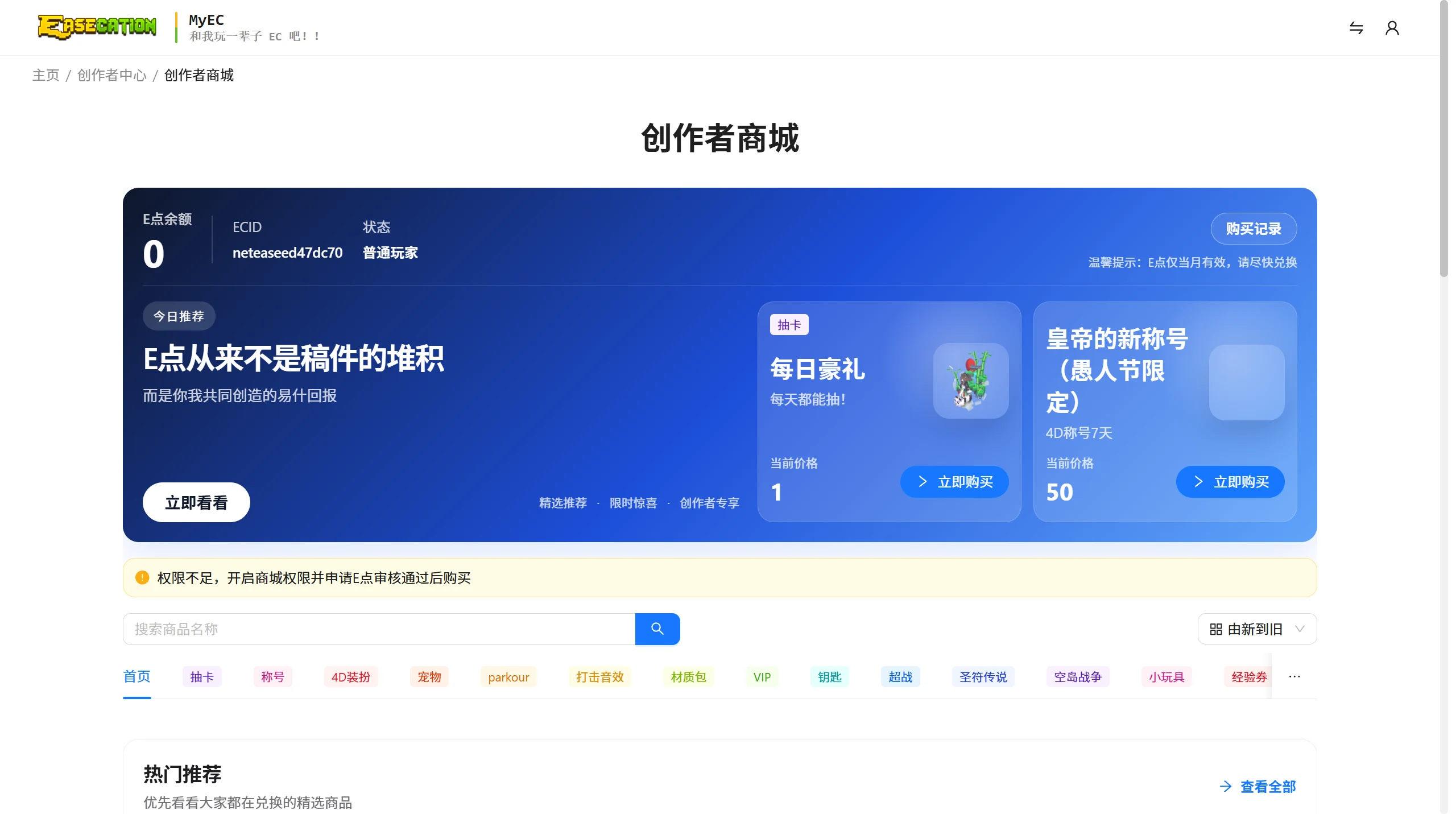Click the 创作者专享 text

pyautogui.click(x=710, y=503)
